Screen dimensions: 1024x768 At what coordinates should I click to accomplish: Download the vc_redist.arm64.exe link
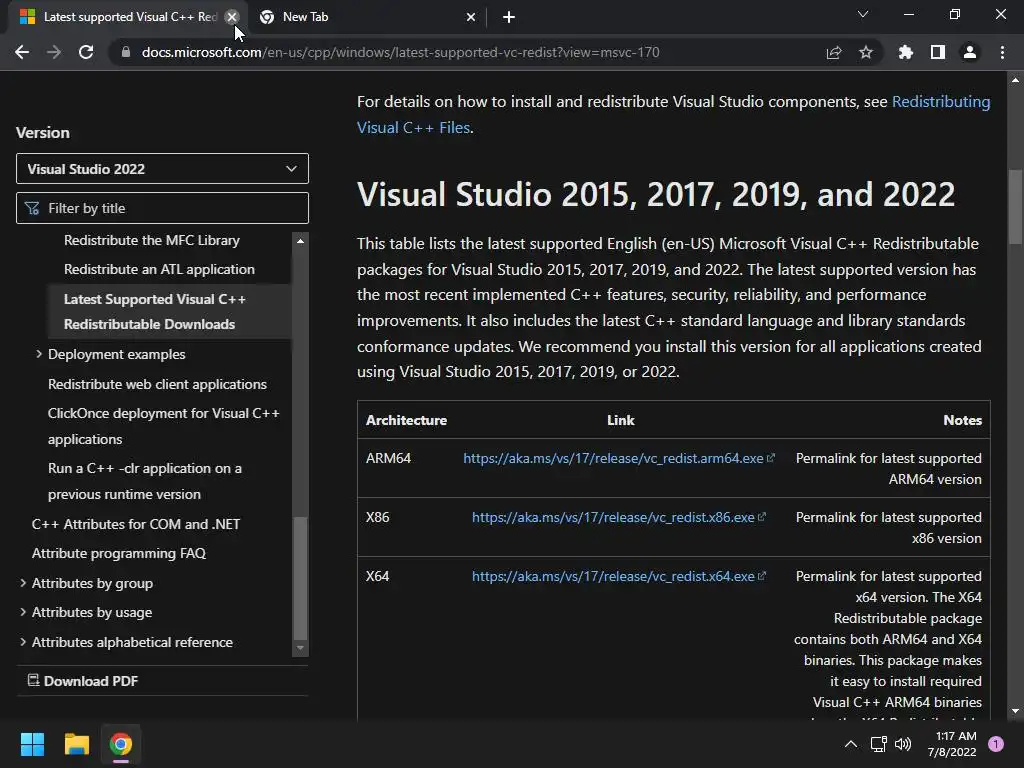(x=618, y=458)
